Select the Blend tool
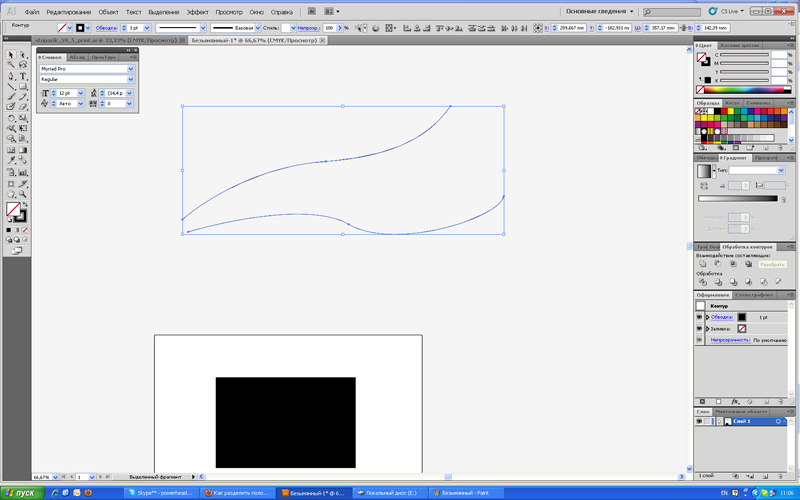The width and height of the screenshot is (800, 500). 23,161
